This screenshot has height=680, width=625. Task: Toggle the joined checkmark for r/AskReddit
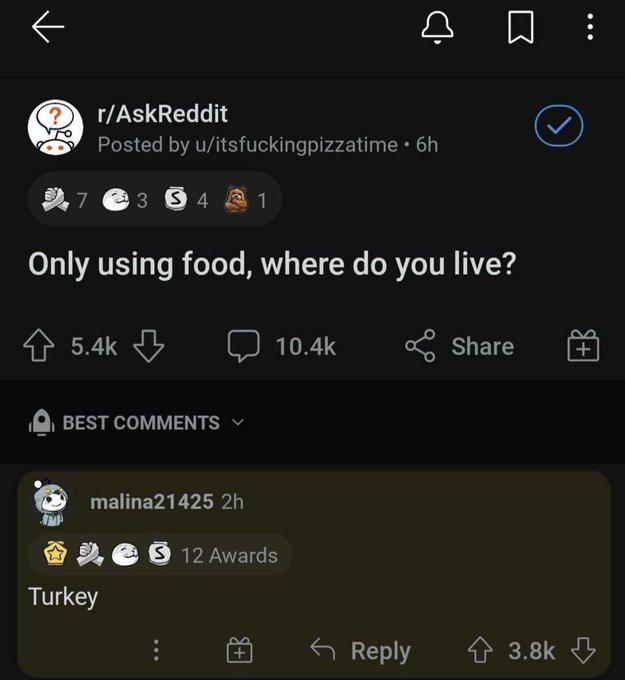pos(559,128)
